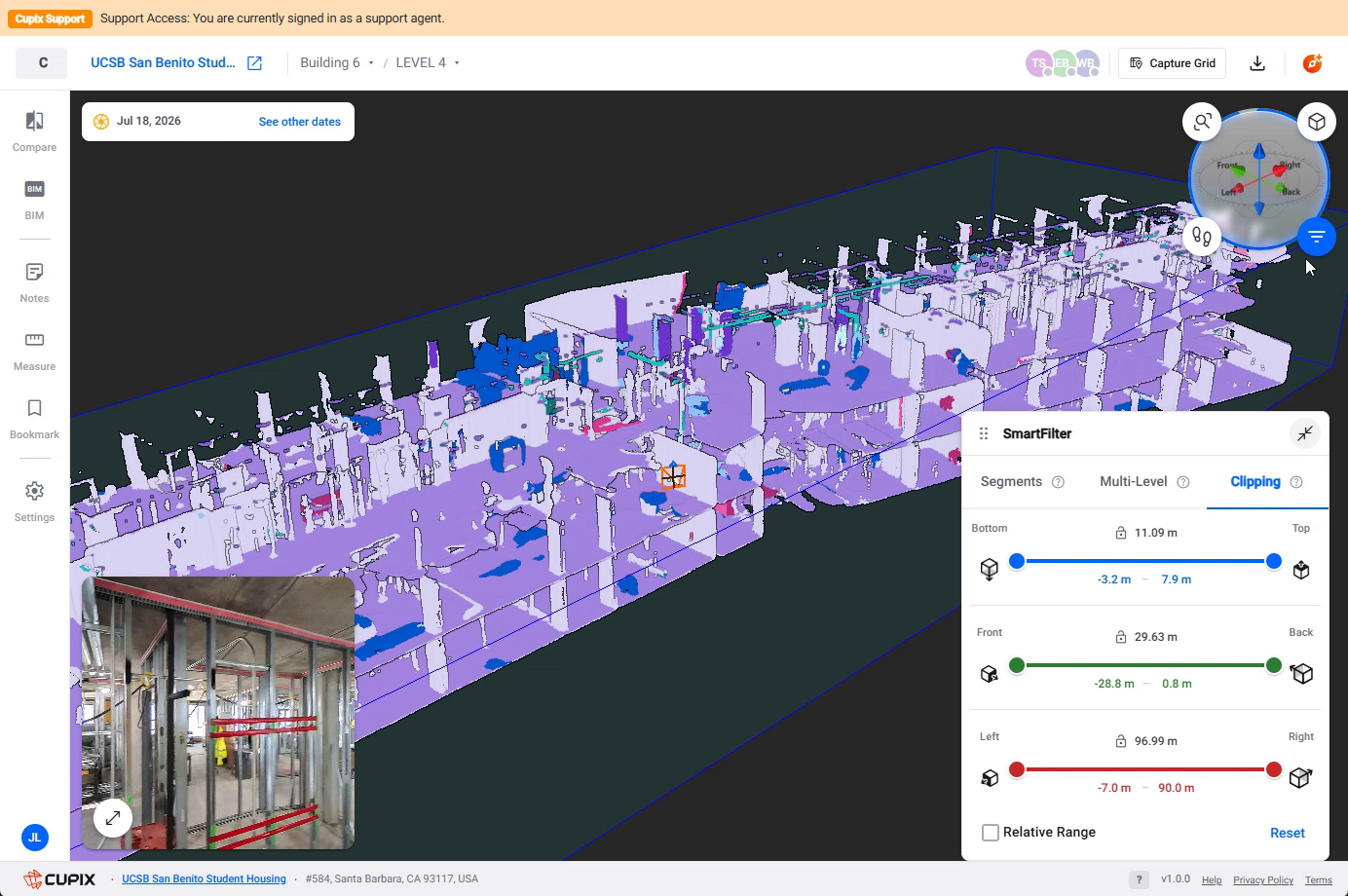This screenshot has height=896, width=1348.
Task: Click the JL user avatar
Action: pyautogui.click(x=34, y=837)
